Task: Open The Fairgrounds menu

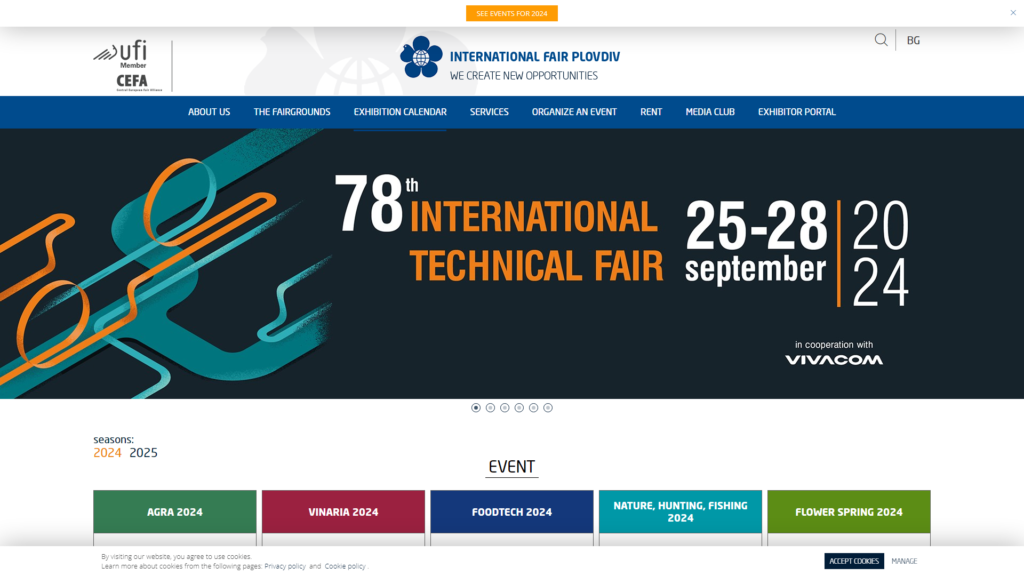Action: point(292,112)
